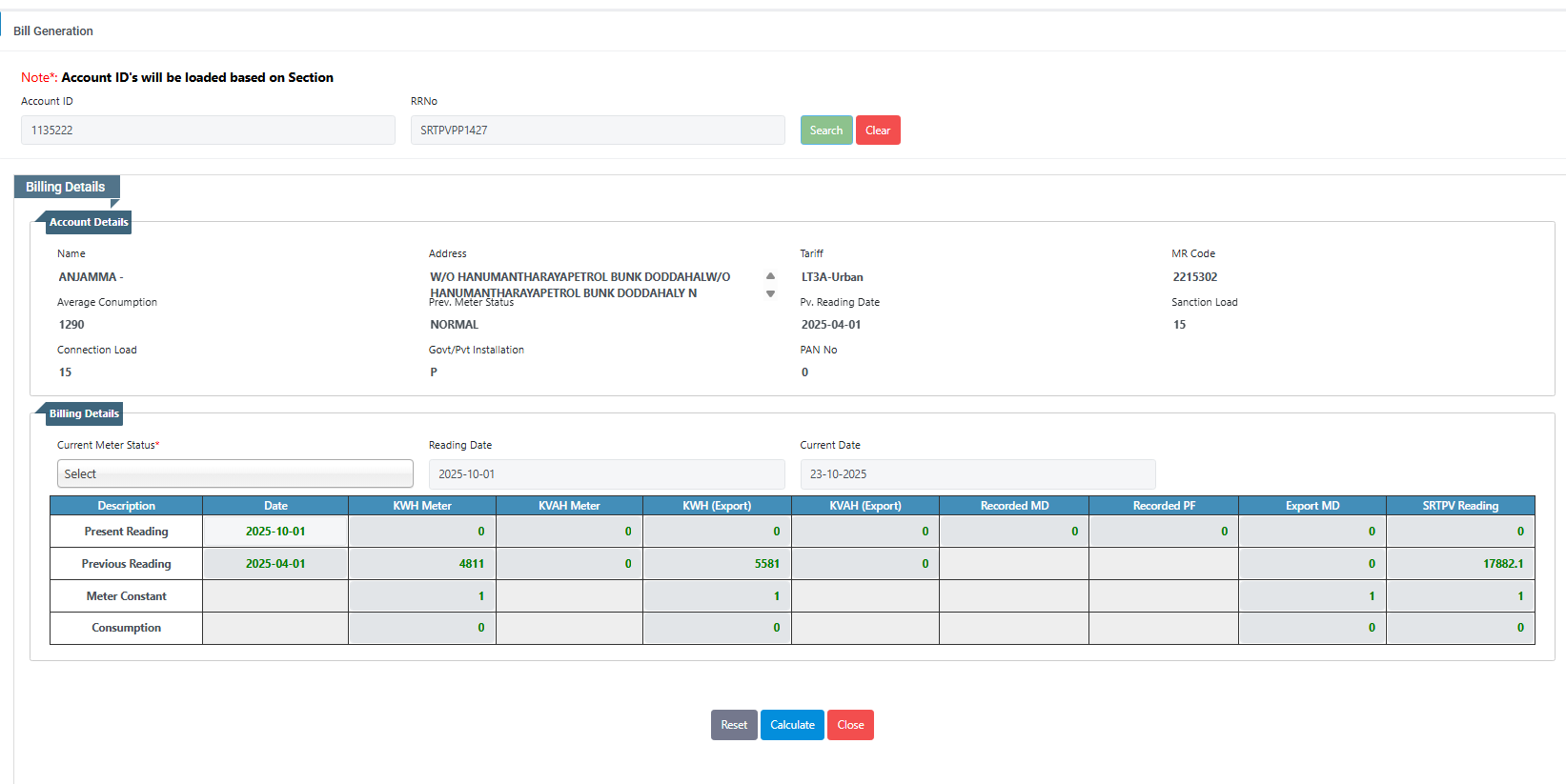The width and height of the screenshot is (1566, 784).
Task: Select Present Reading KWH (Export) cell
Action: click(x=717, y=532)
